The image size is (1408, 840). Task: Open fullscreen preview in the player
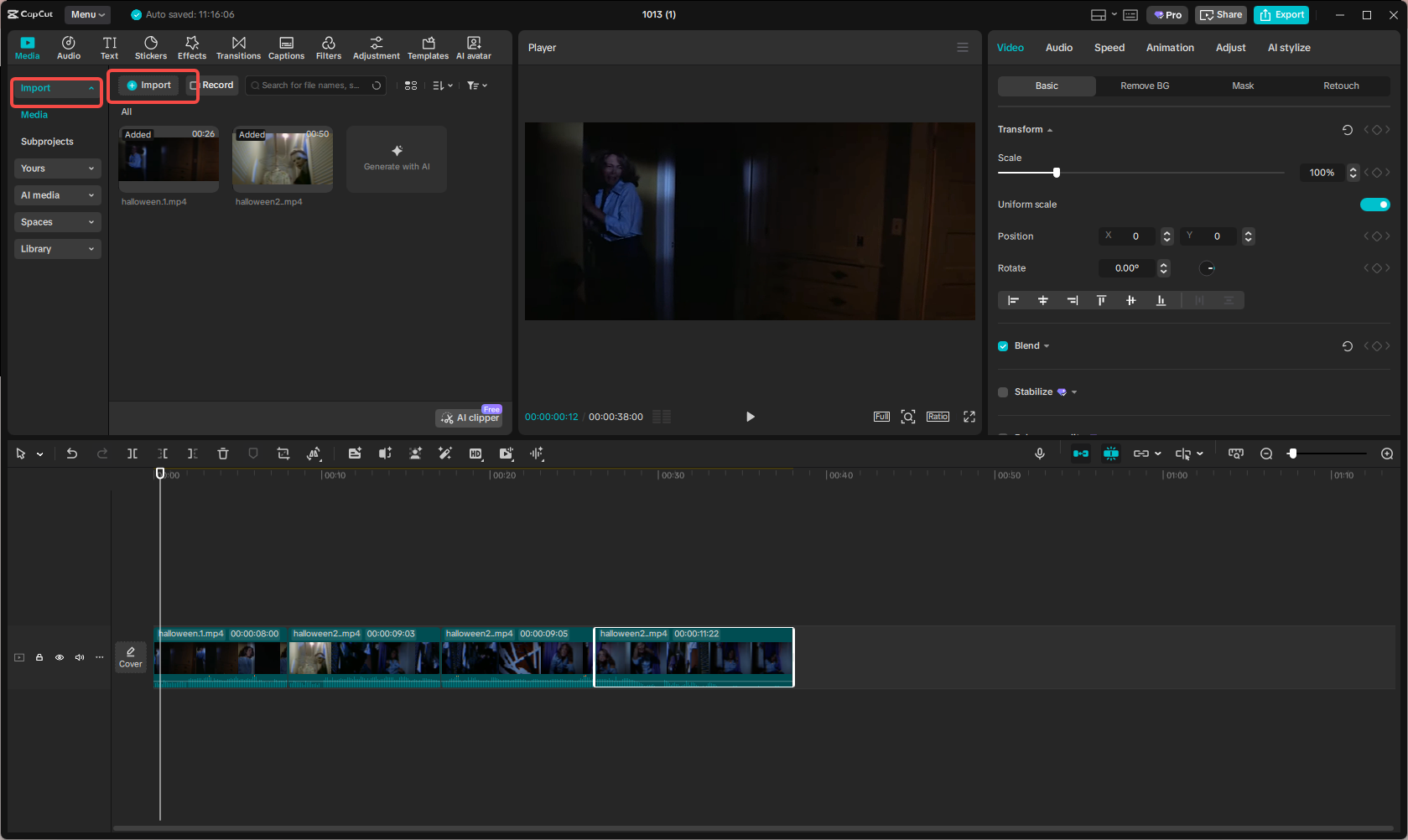coord(969,417)
